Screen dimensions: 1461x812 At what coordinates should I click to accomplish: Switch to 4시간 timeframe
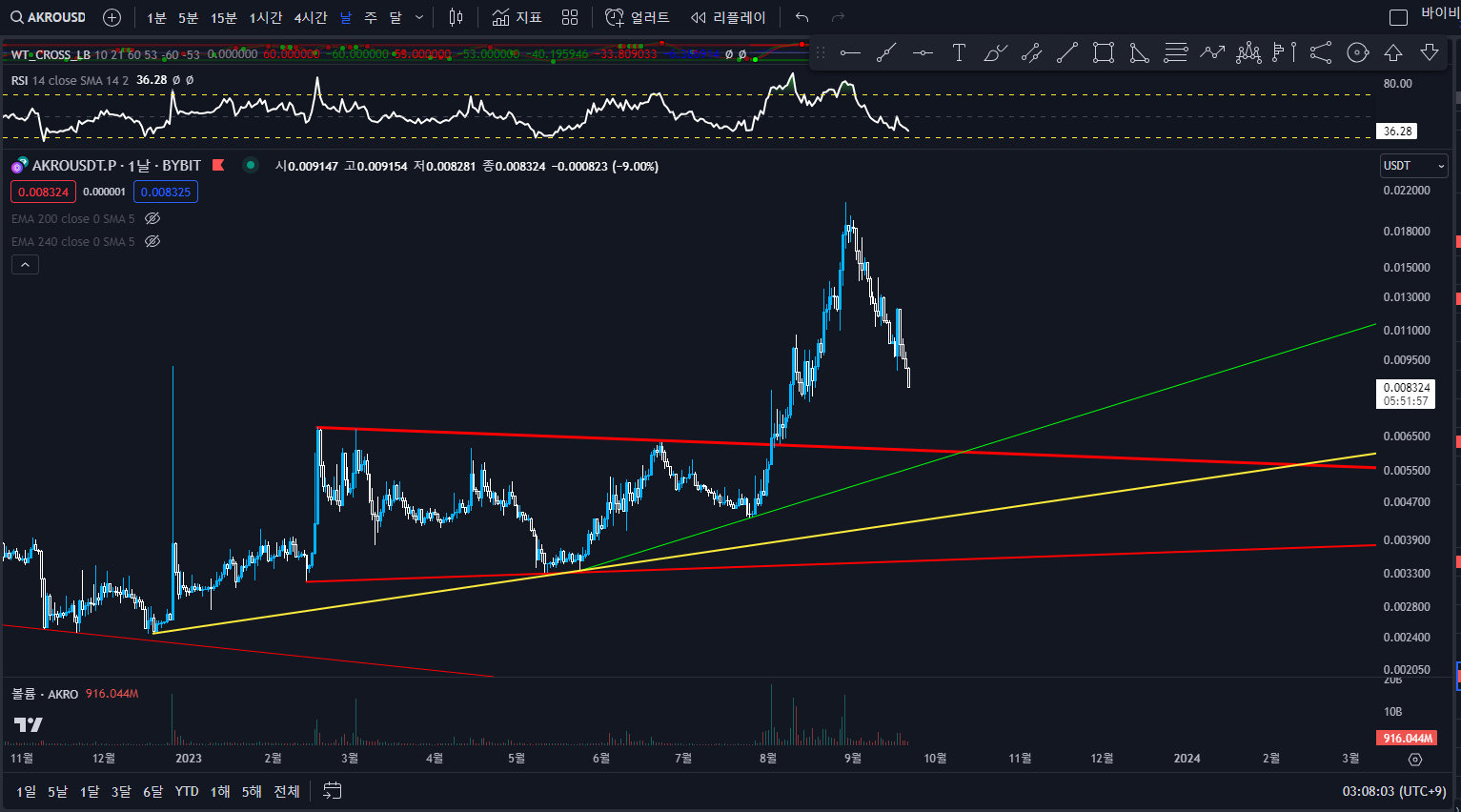tap(311, 17)
